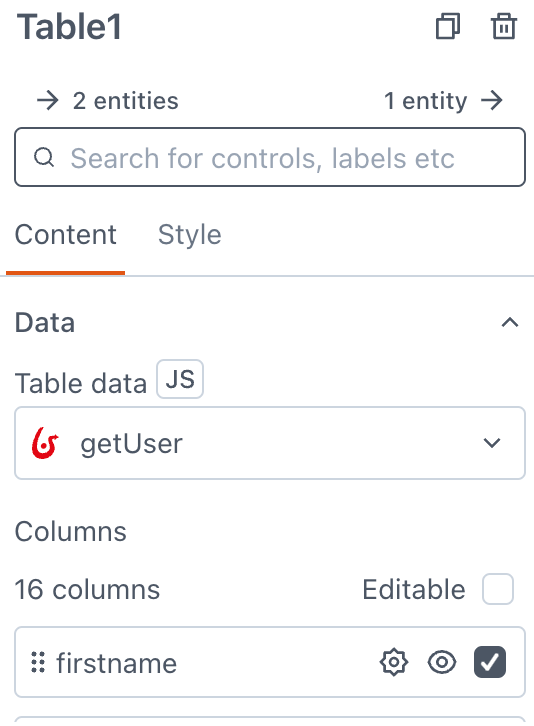Select the firstname column row
Screen dimensions: 534x726
270,662
